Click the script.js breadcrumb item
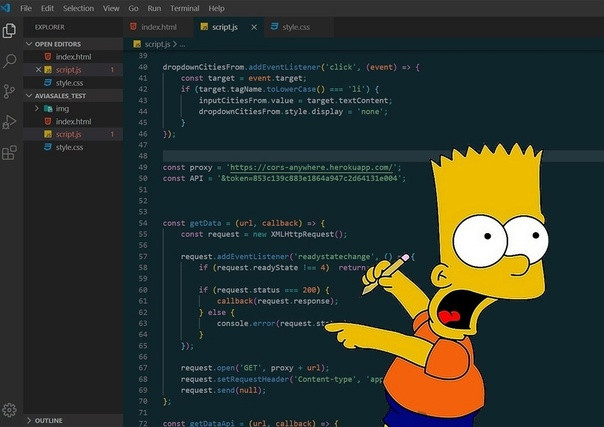The height and width of the screenshot is (427, 604). [x=157, y=44]
